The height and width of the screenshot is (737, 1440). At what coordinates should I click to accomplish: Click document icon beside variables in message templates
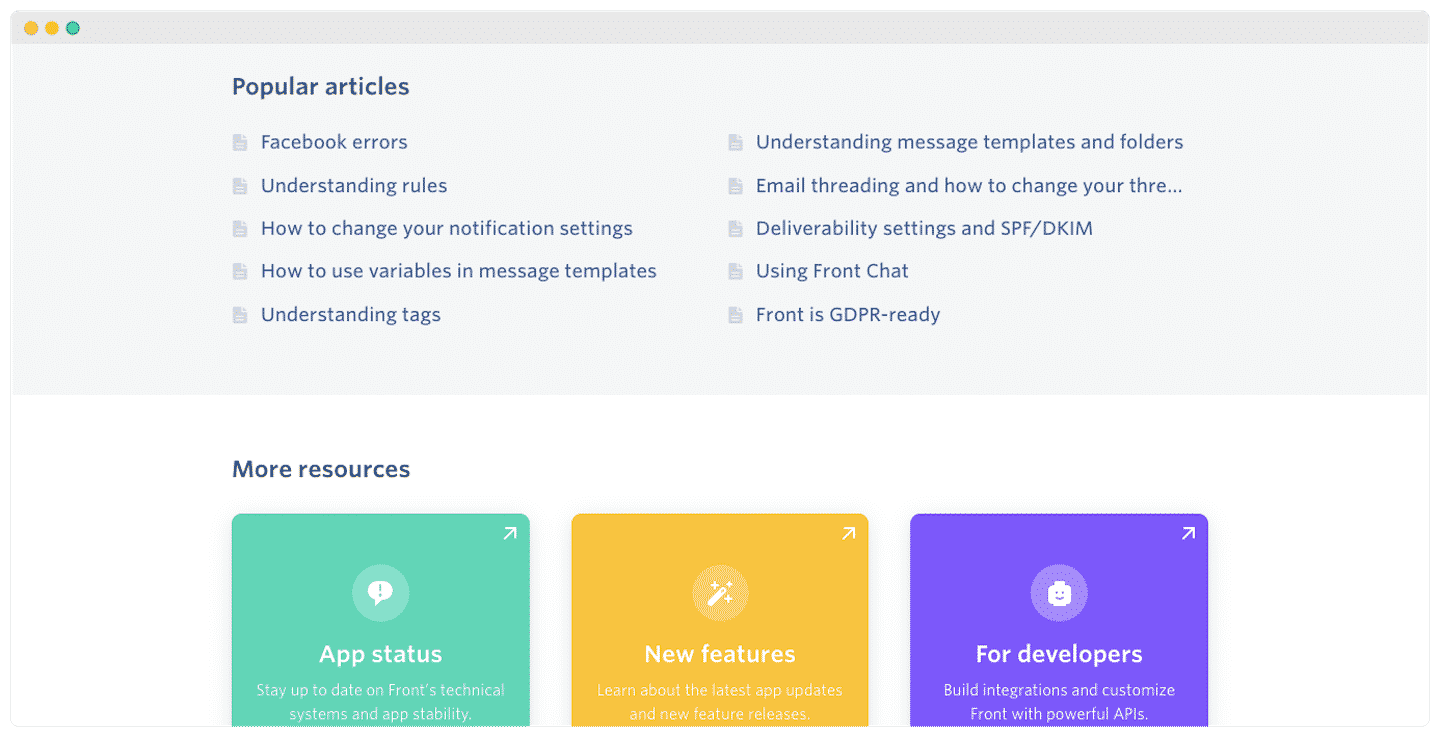(x=240, y=272)
